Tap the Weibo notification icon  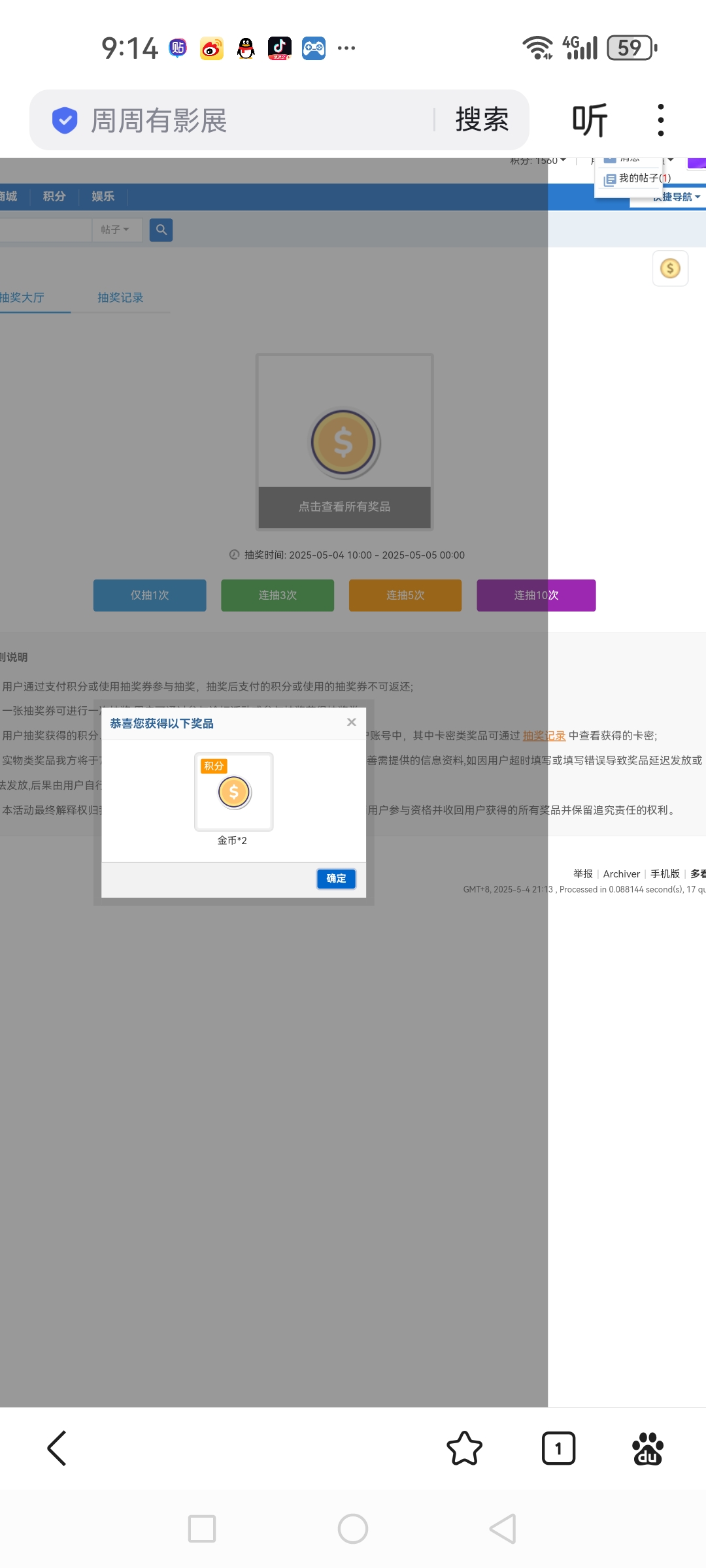pyautogui.click(x=211, y=48)
